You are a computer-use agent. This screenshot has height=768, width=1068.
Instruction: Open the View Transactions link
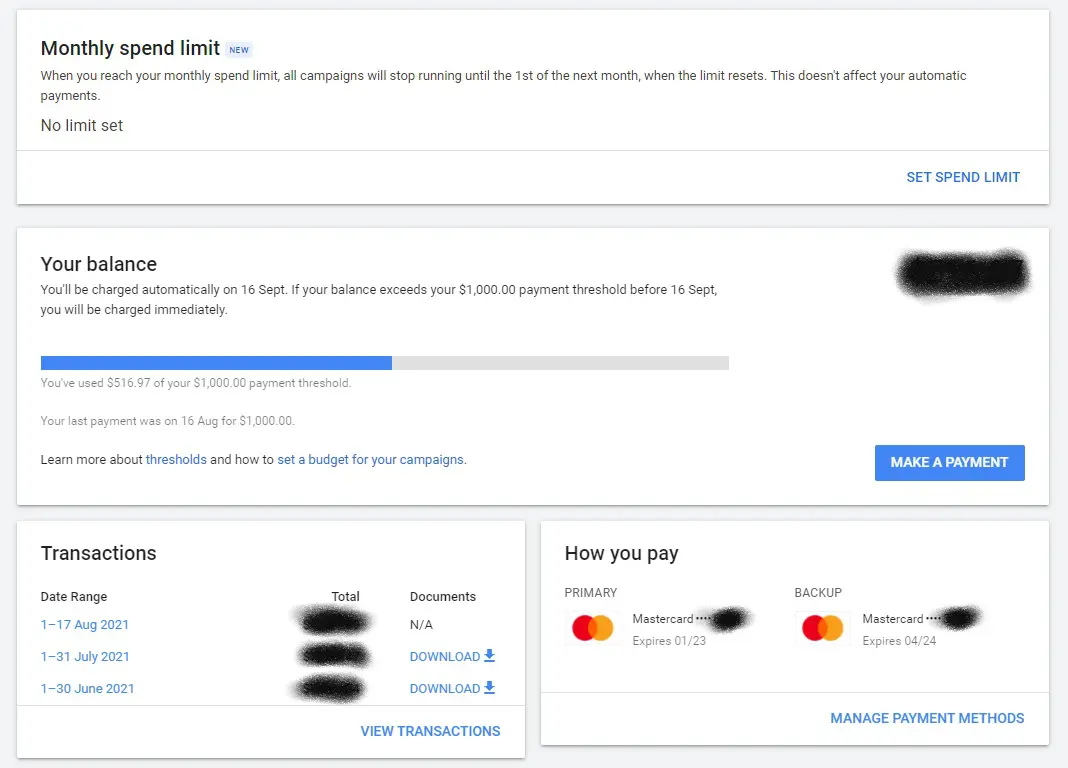coord(430,731)
